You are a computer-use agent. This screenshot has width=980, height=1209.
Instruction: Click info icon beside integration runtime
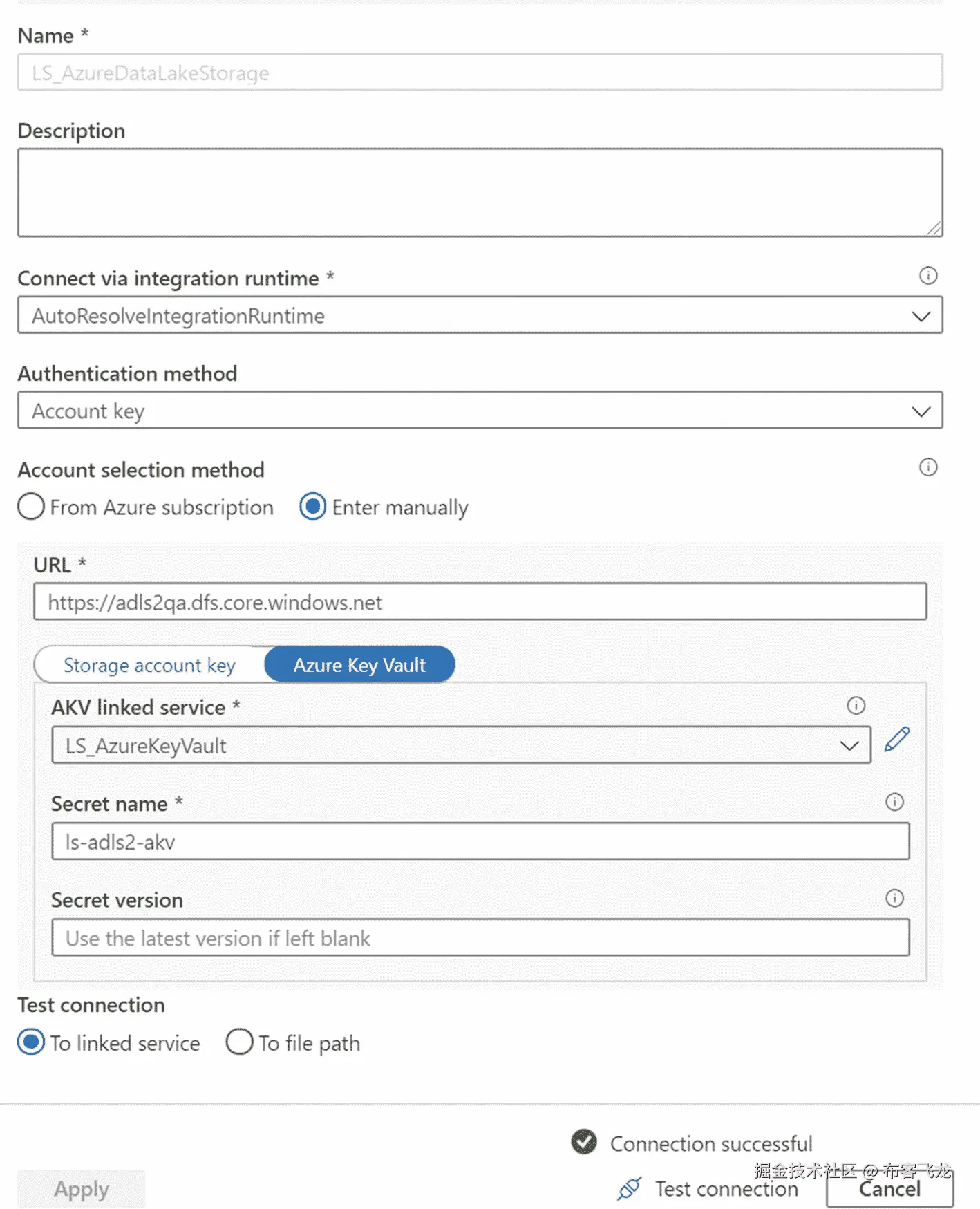[x=928, y=276]
